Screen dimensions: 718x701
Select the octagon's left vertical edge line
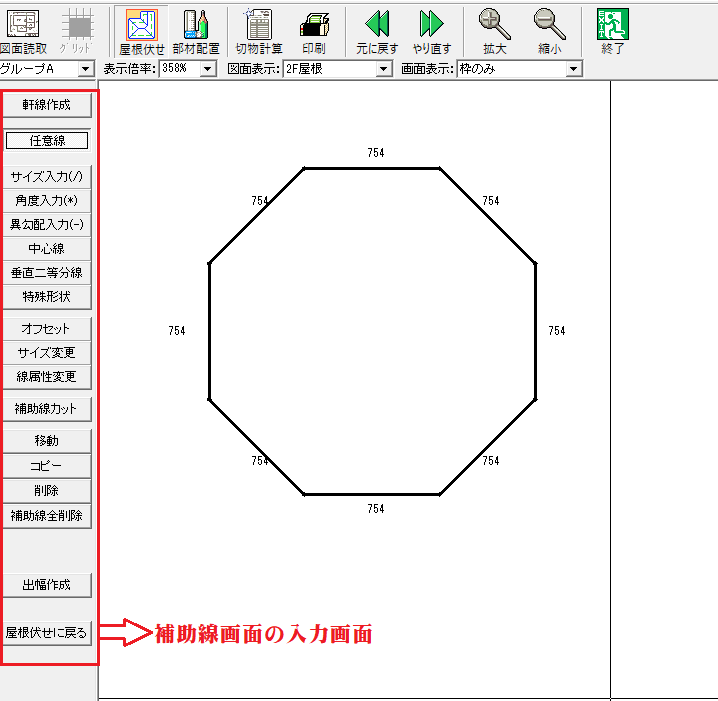[209, 331]
